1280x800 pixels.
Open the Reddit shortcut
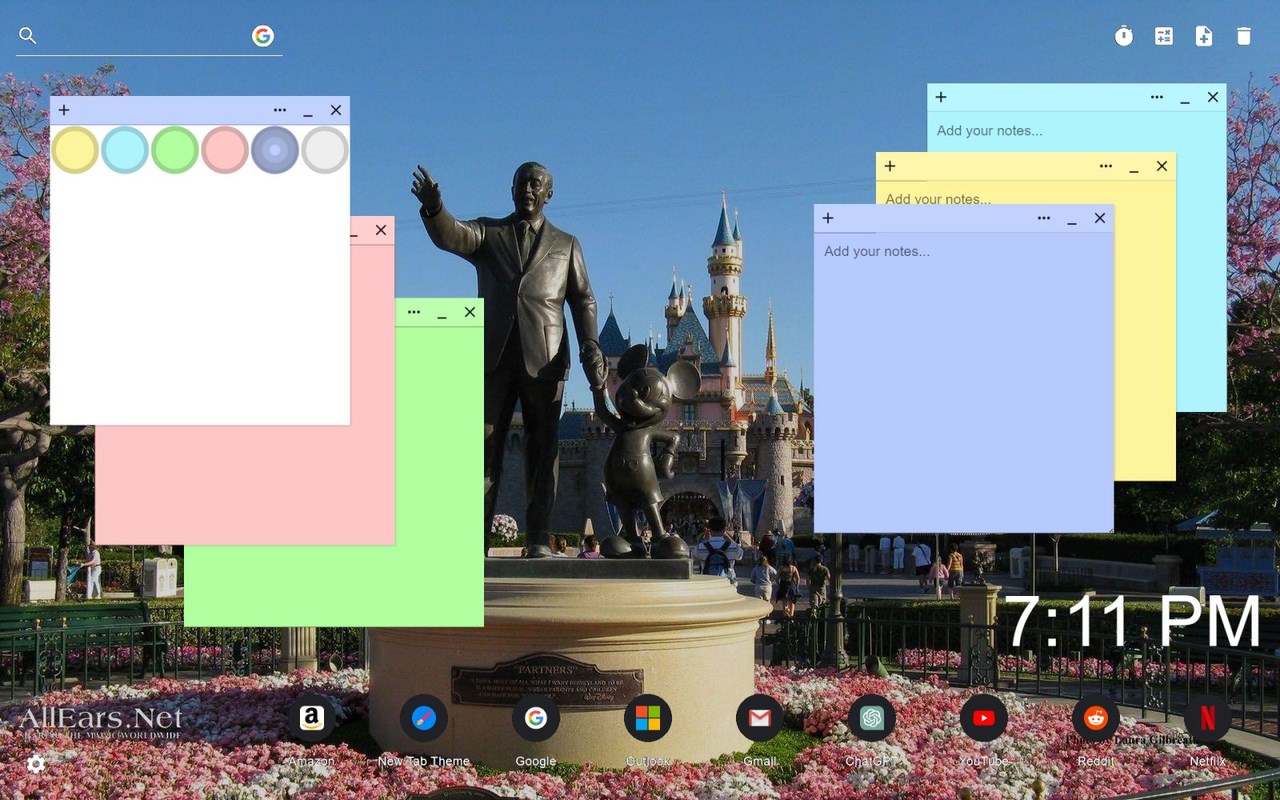coord(1096,718)
